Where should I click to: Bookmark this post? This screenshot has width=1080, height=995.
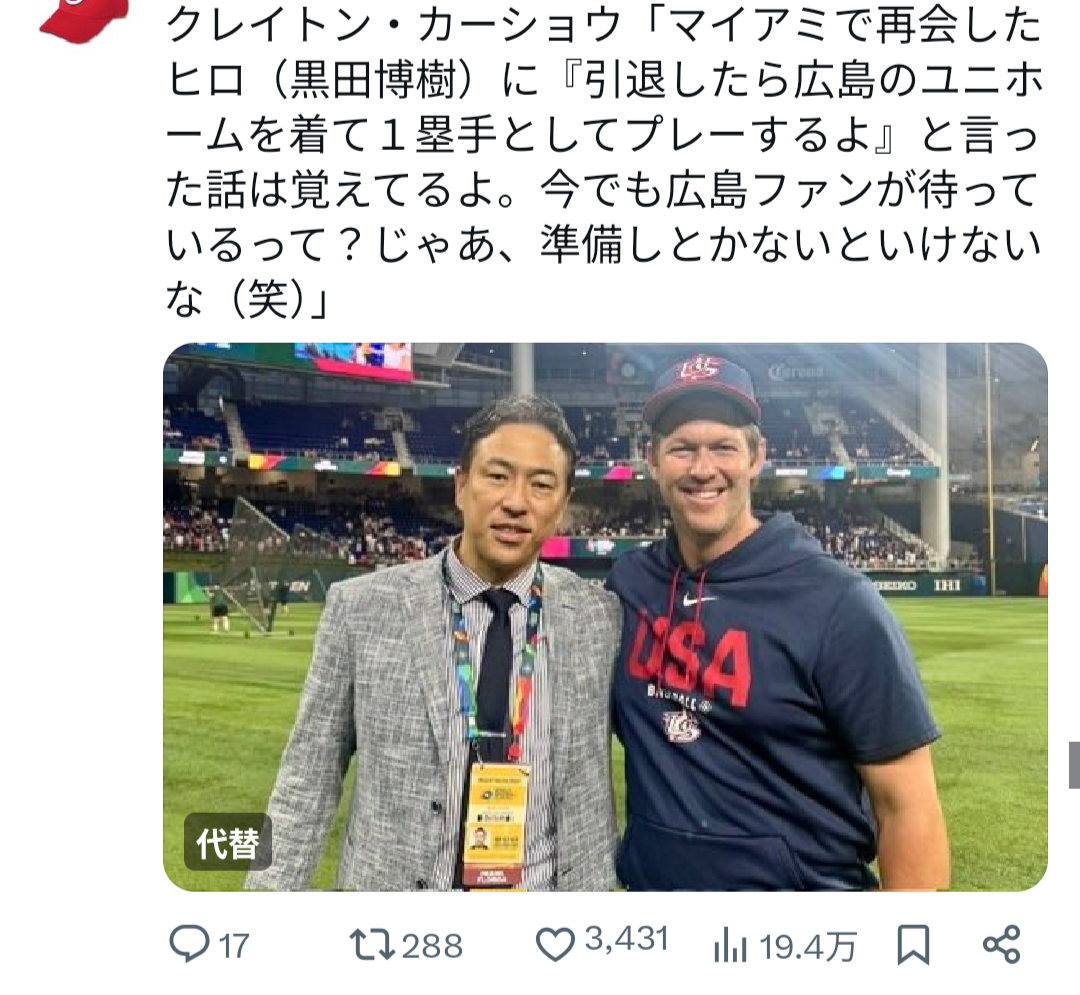[913, 943]
